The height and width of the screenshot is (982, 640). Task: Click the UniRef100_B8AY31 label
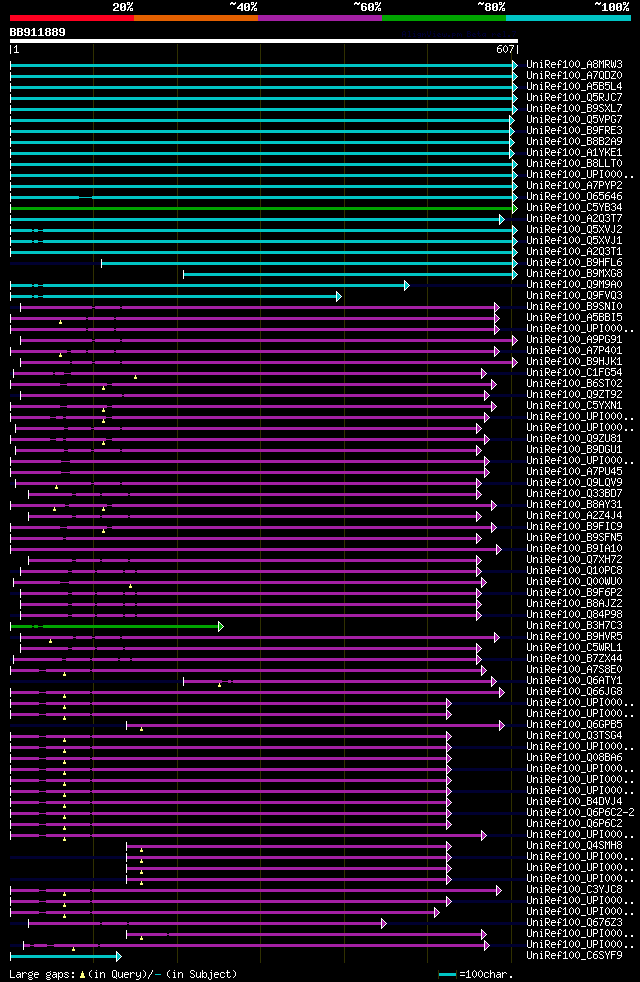pyautogui.click(x=574, y=505)
